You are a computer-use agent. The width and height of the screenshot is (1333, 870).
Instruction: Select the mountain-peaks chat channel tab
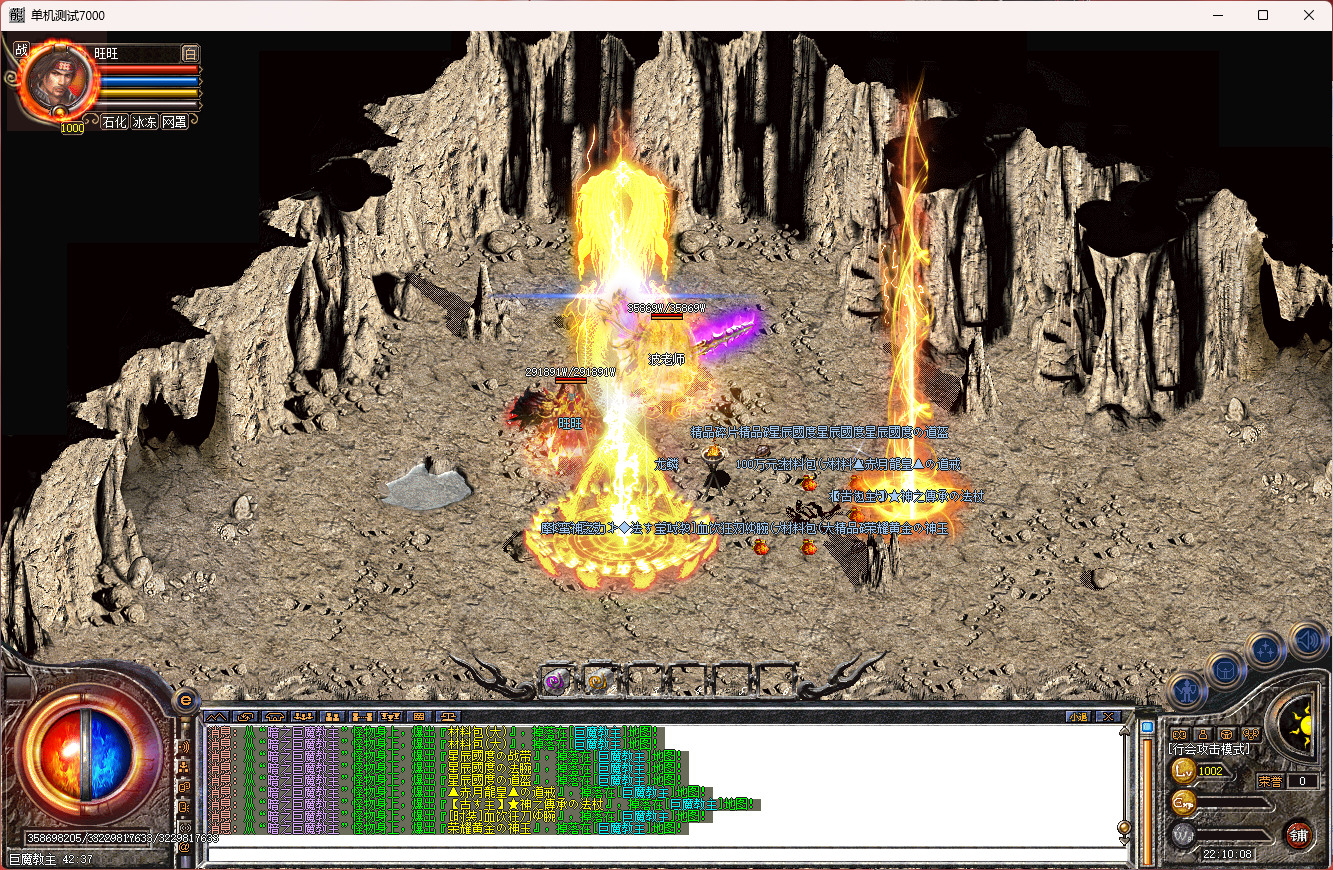click(x=216, y=716)
